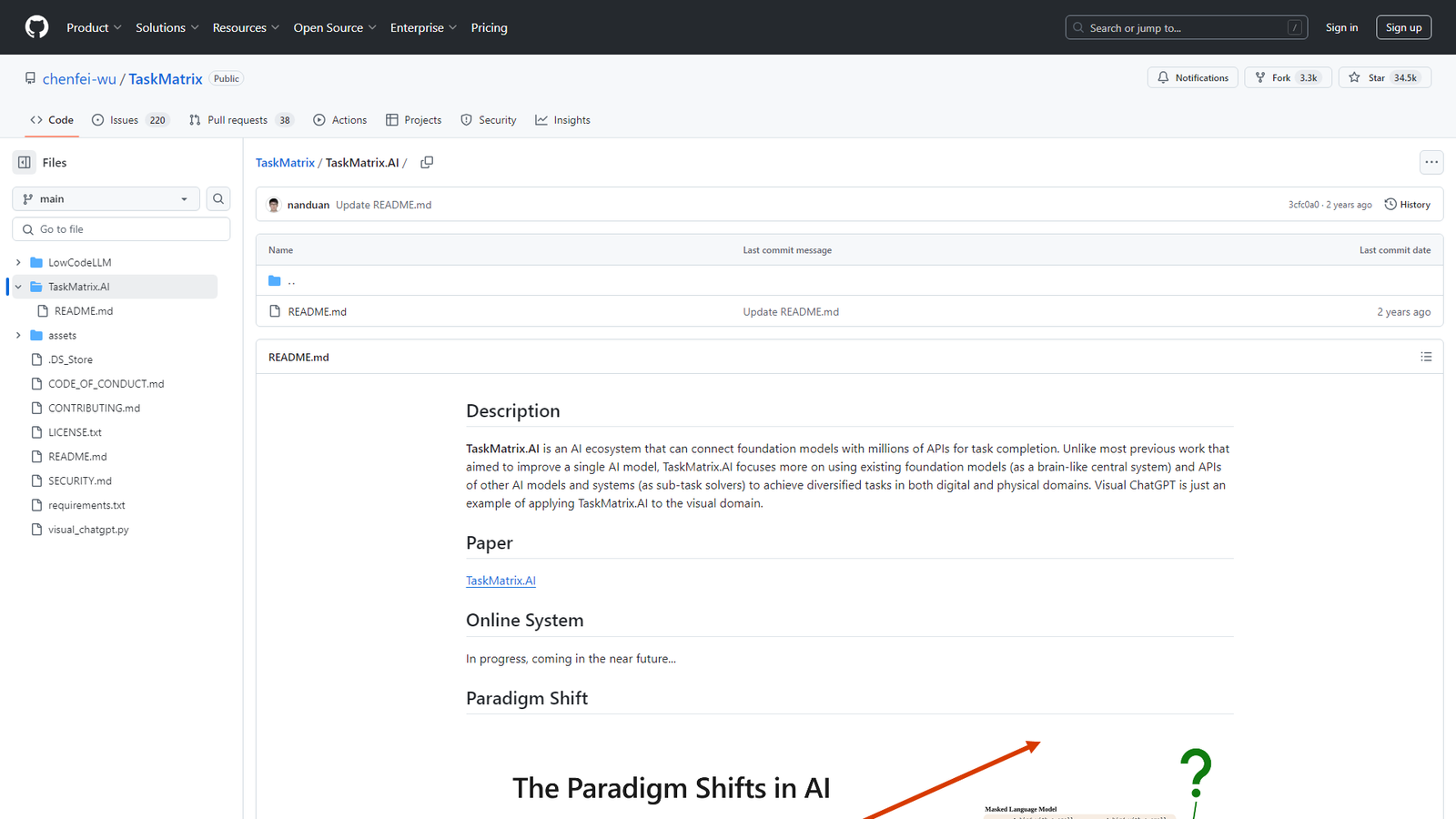The height and width of the screenshot is (819, 1456).
Task: Open the nanduan avatar profile
Action: pos(274,205)
